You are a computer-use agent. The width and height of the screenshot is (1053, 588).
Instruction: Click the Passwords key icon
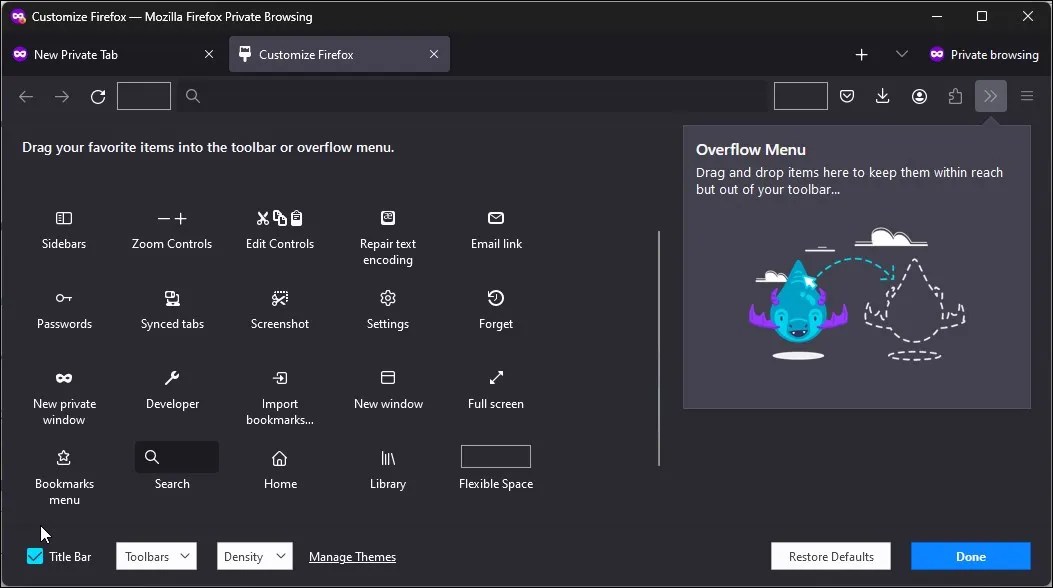pos(64,298)
